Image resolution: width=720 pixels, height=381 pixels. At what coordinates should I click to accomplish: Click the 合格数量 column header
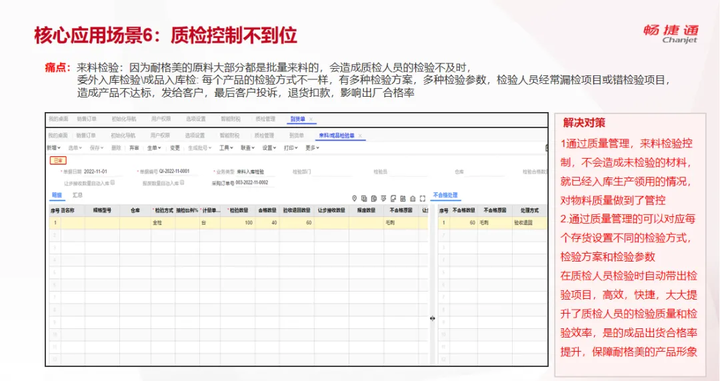(267, 210)
